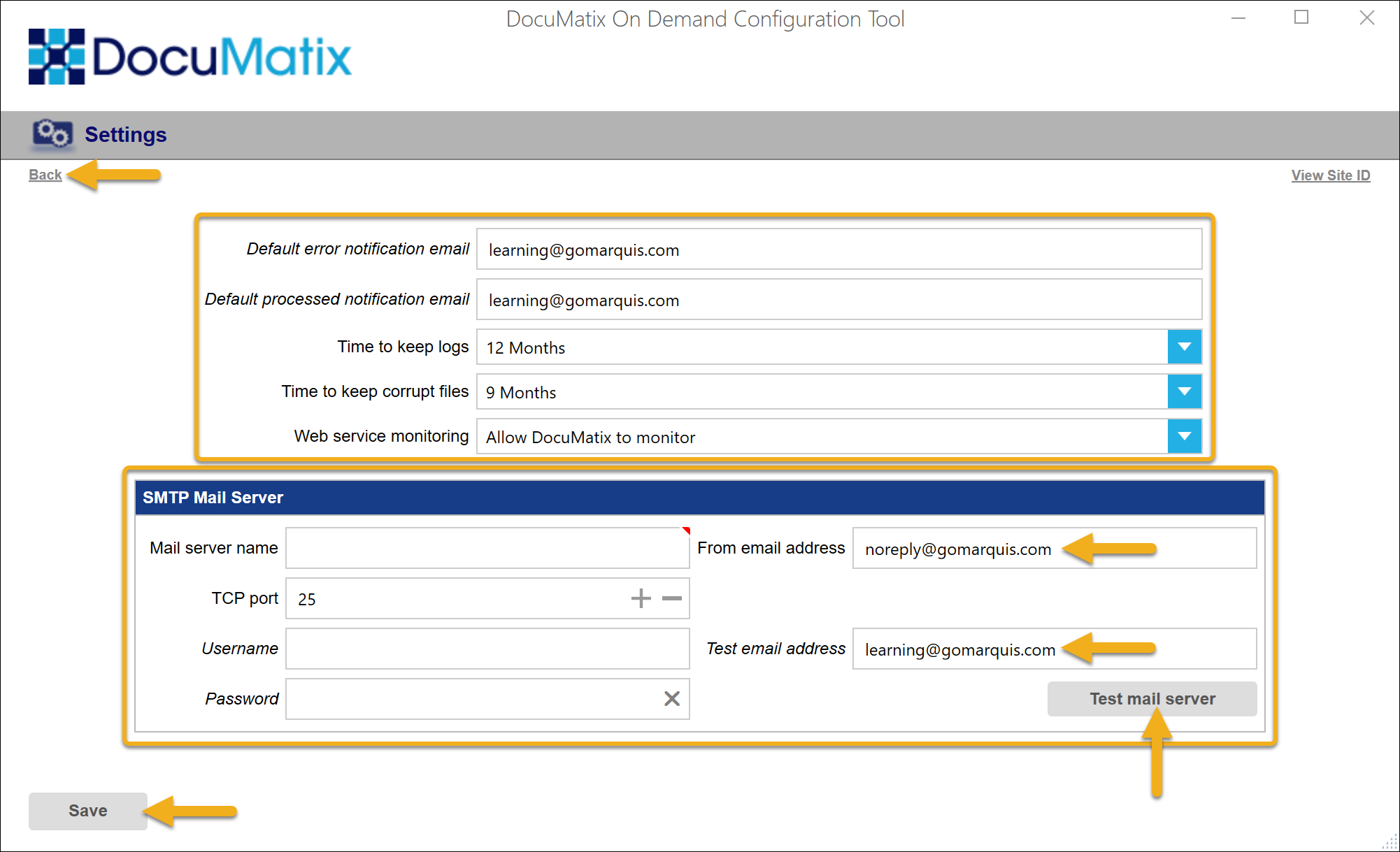Go Back to the previous screen

click(x=45, y=175)
